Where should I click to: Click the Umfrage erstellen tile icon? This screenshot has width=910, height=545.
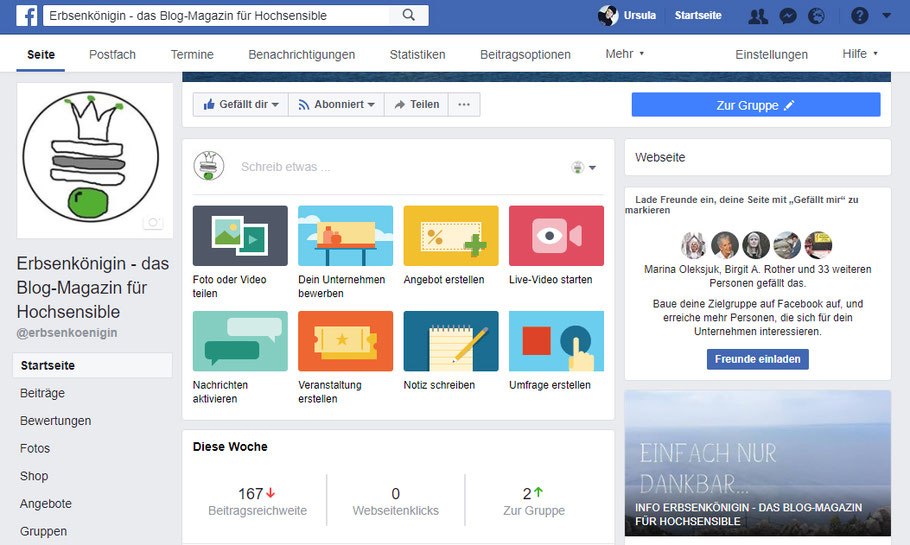coord(556,341)
